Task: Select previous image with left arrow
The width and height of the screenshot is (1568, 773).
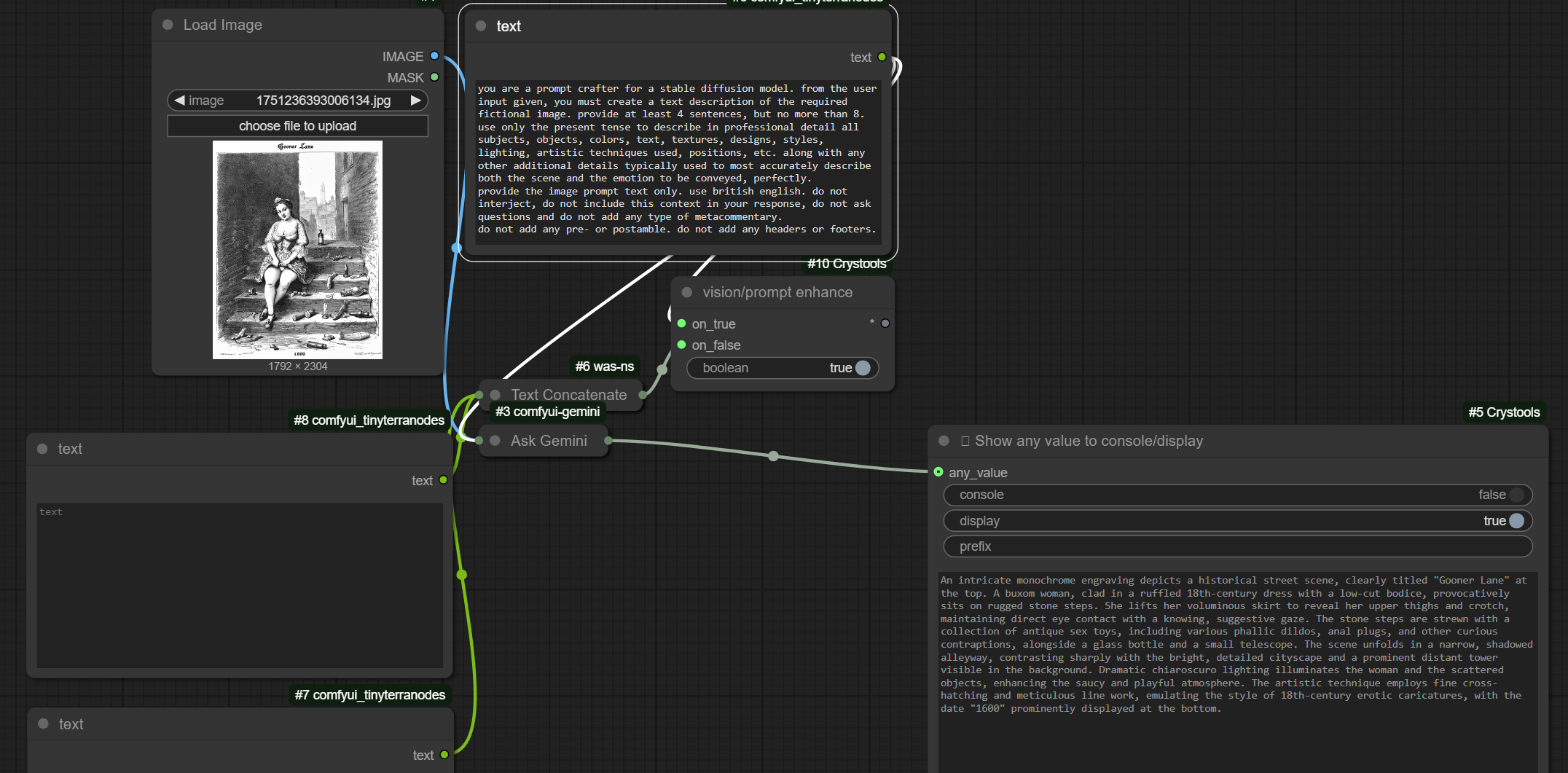Action: 179,101
